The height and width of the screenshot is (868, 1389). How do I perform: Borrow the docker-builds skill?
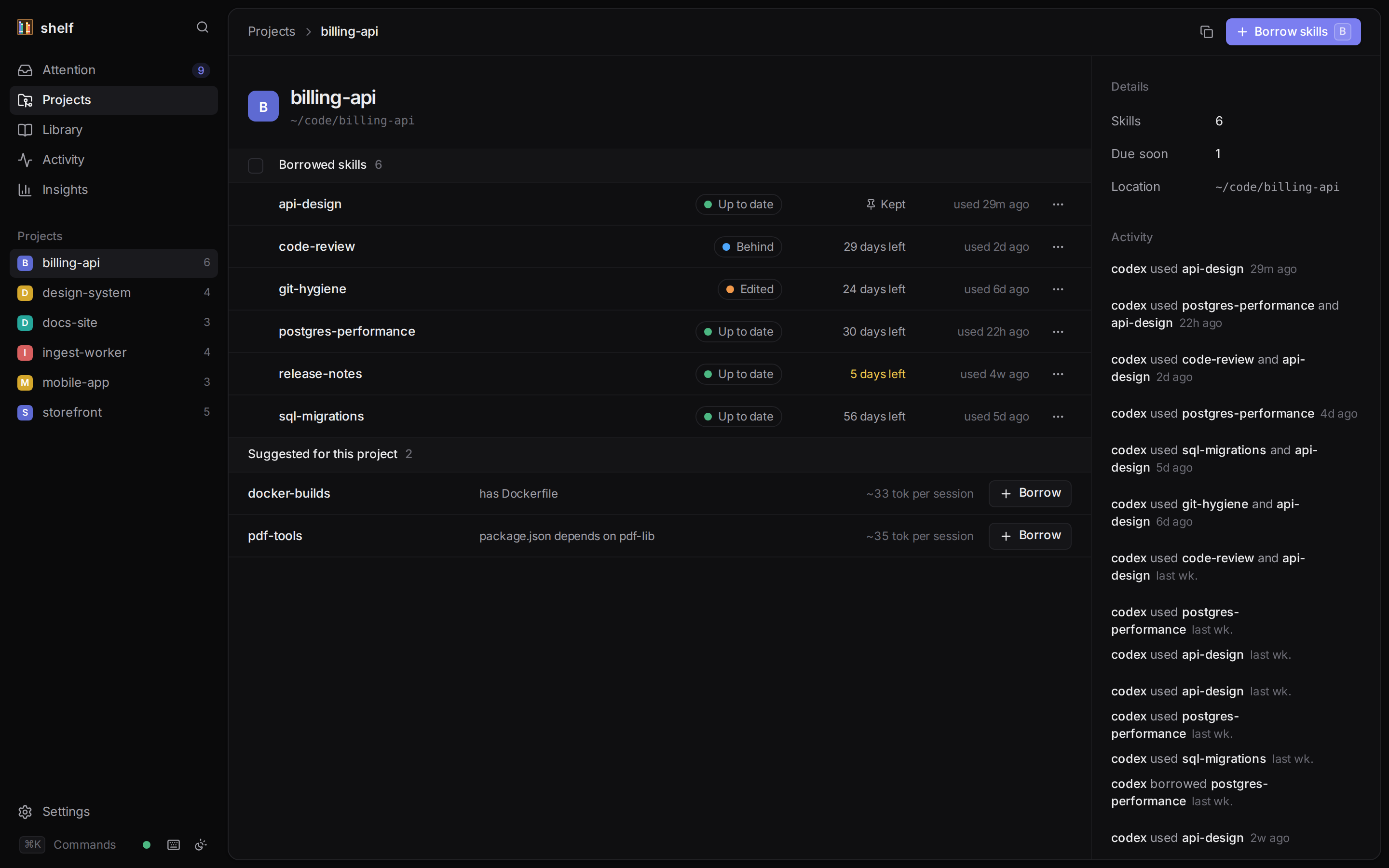1030,493
